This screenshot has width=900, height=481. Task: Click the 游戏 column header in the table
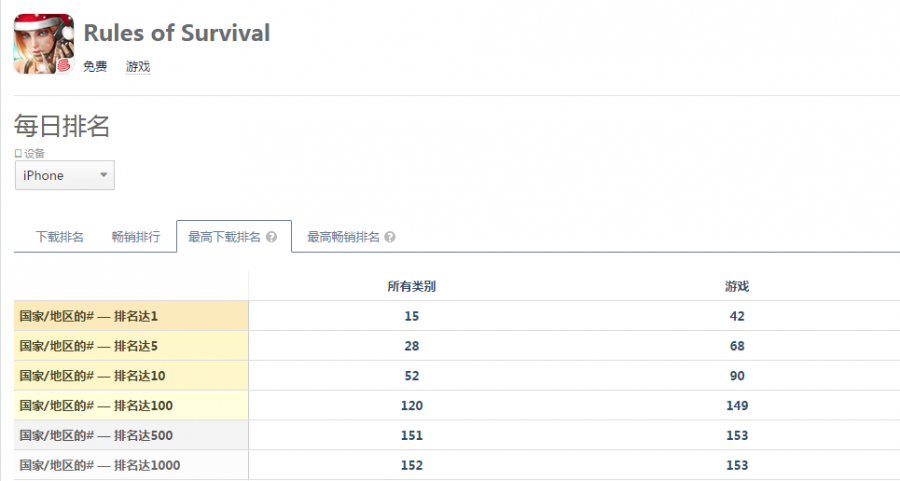[x=737, y=286]
